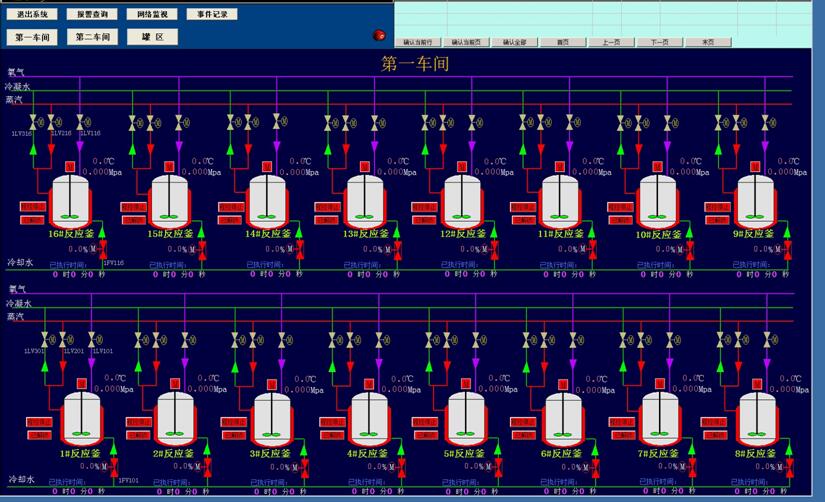Click upper red status button beside reactor 16#
This screenshot has height=502, width=825.
click(33, 206)
